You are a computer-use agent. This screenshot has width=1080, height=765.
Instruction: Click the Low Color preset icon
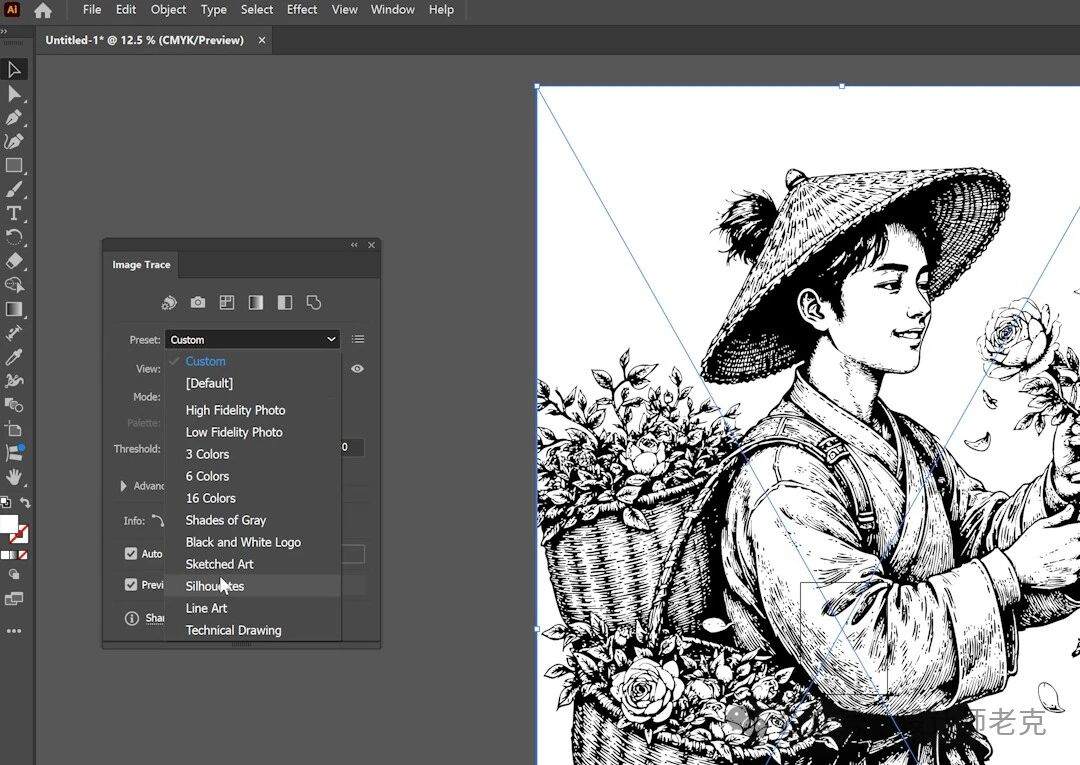click(x=227, y=302)
